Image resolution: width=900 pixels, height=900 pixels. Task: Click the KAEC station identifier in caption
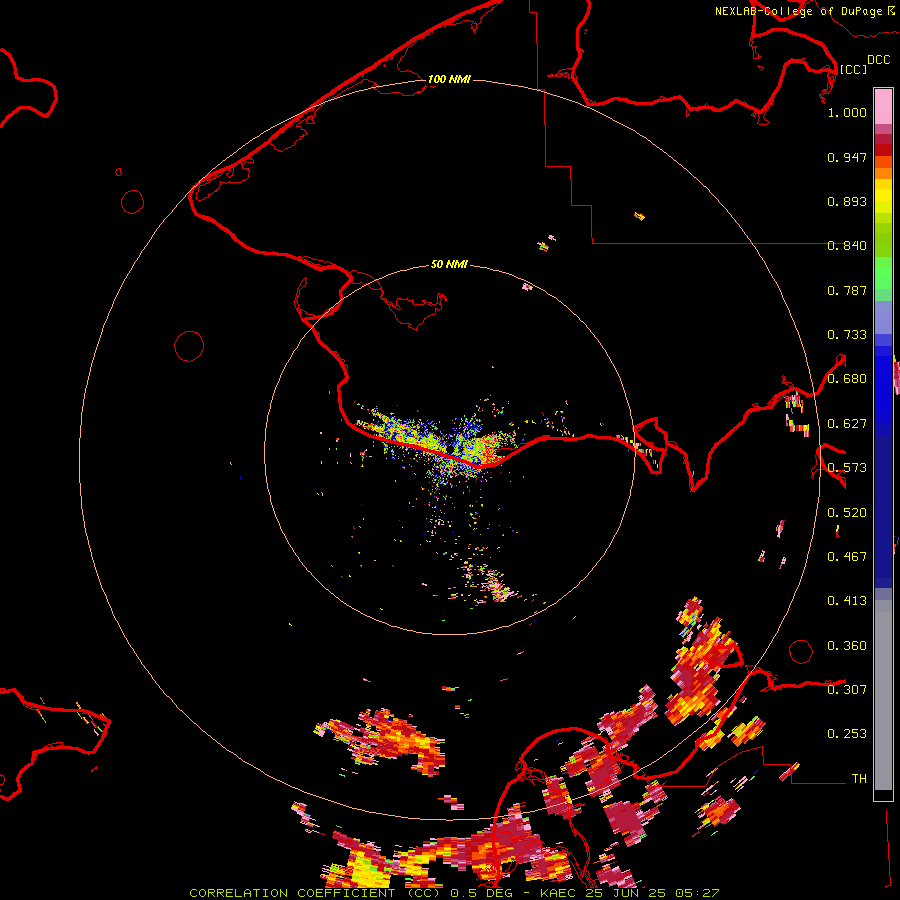(557, 893)
